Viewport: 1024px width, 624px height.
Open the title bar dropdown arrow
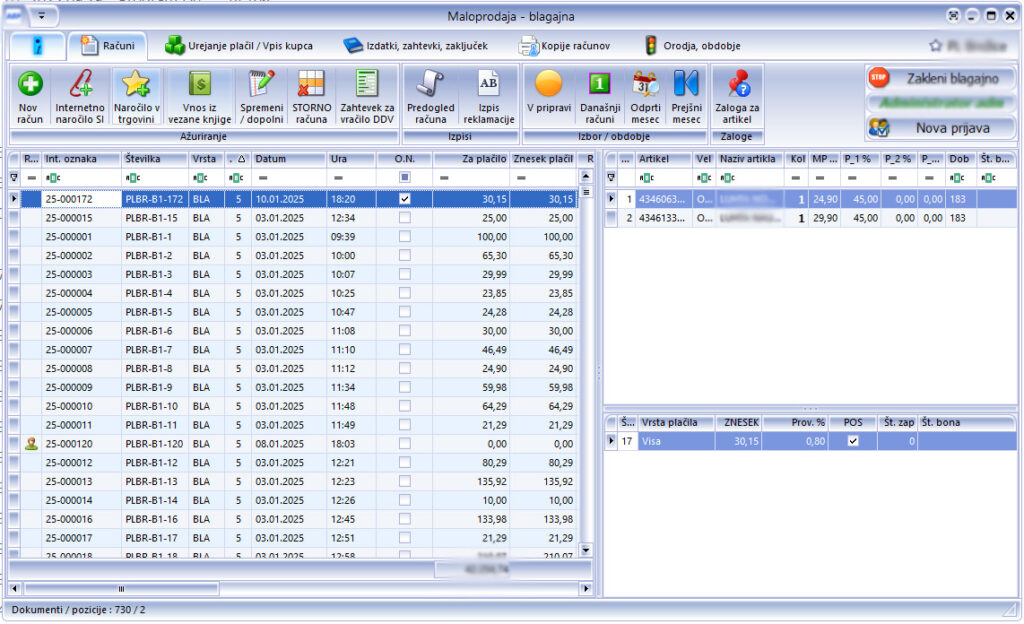coord(41,15)
